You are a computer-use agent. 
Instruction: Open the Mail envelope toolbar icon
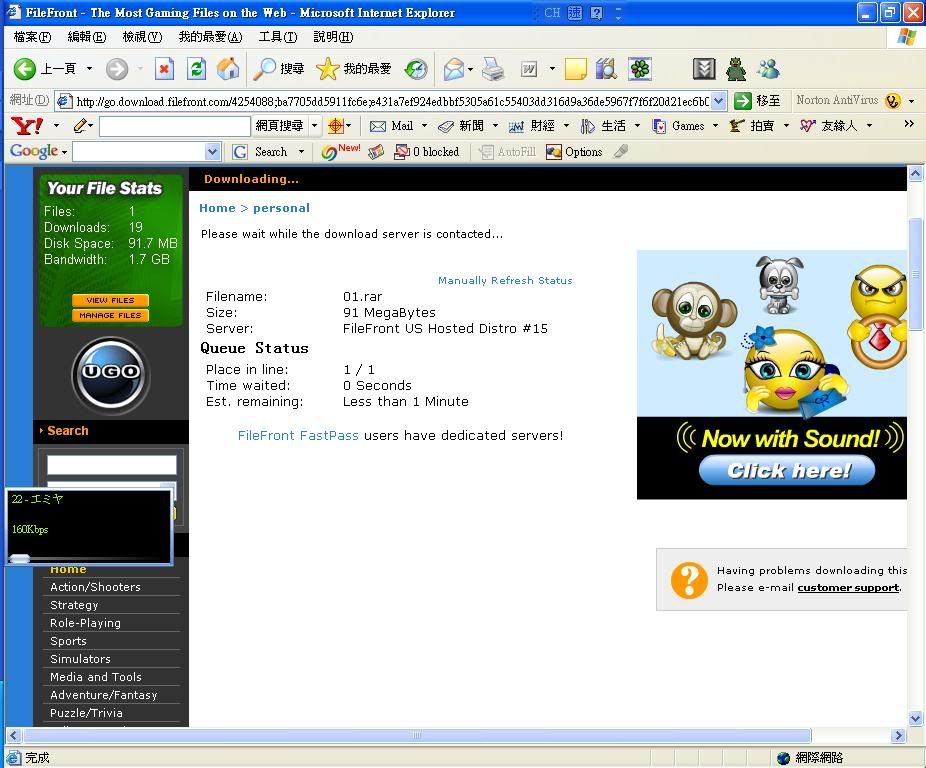454,69
